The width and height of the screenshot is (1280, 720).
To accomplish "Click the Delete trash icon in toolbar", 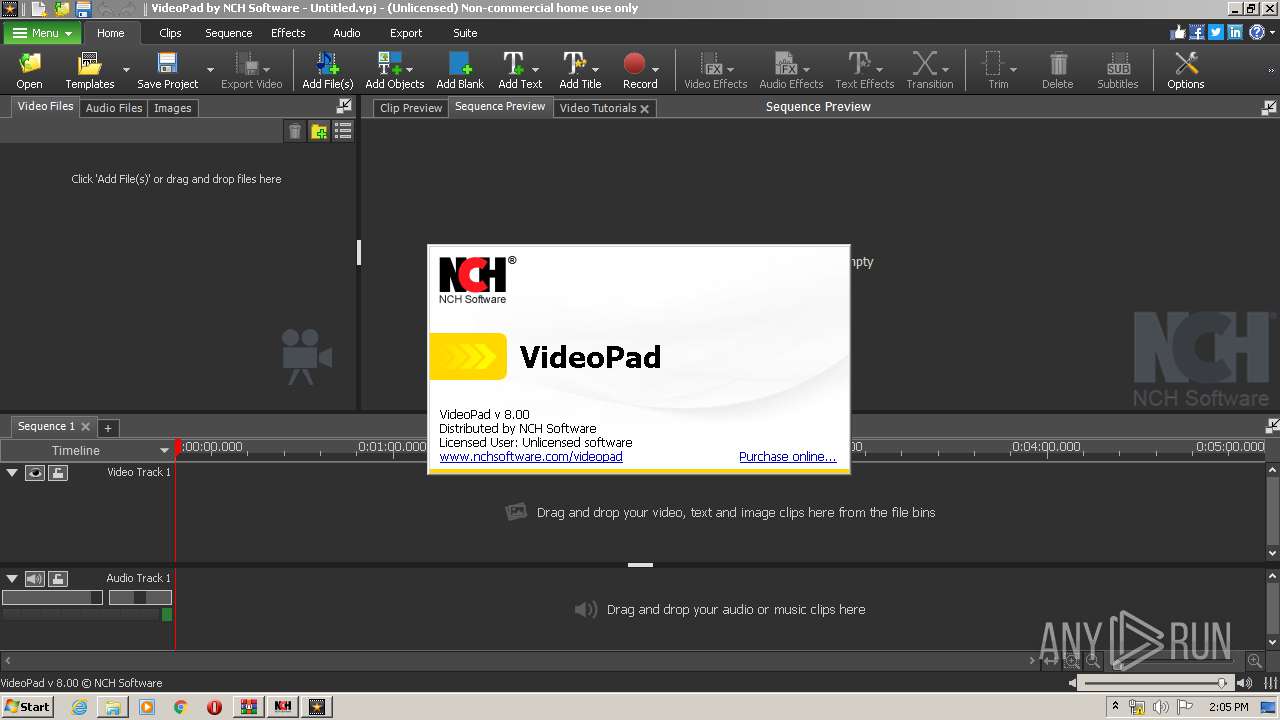I will 1057,70.
